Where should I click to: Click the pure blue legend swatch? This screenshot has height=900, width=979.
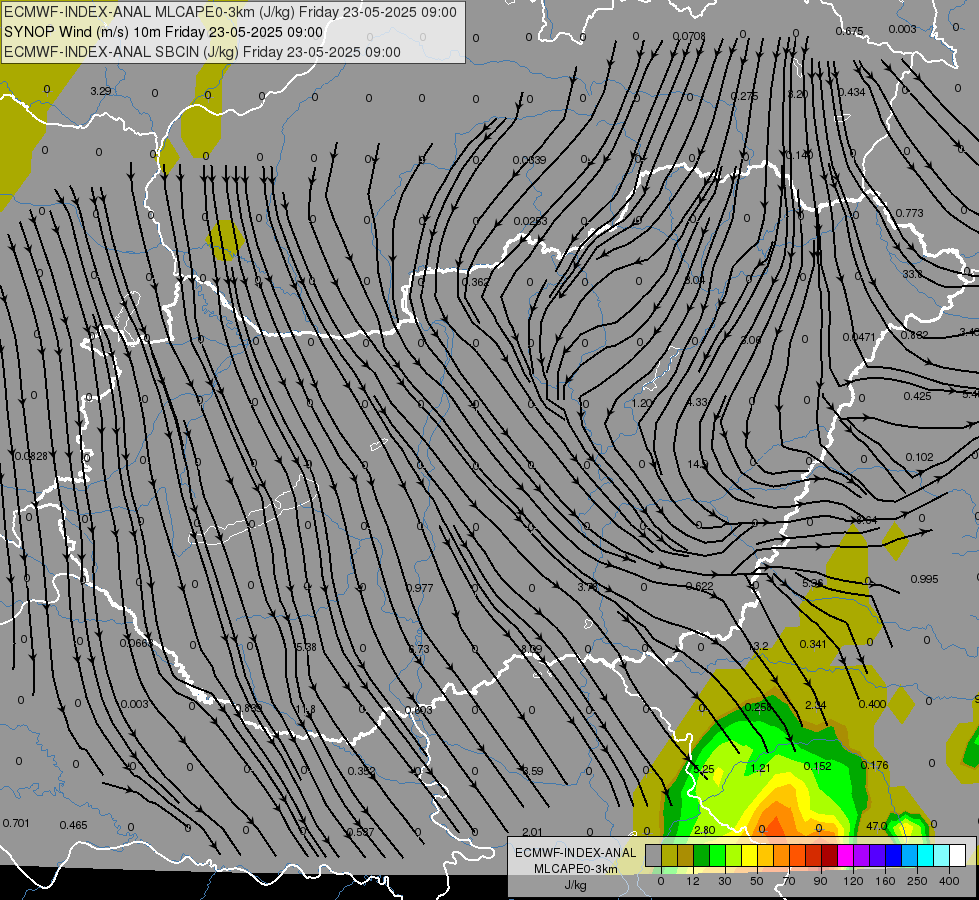(893, 856)
